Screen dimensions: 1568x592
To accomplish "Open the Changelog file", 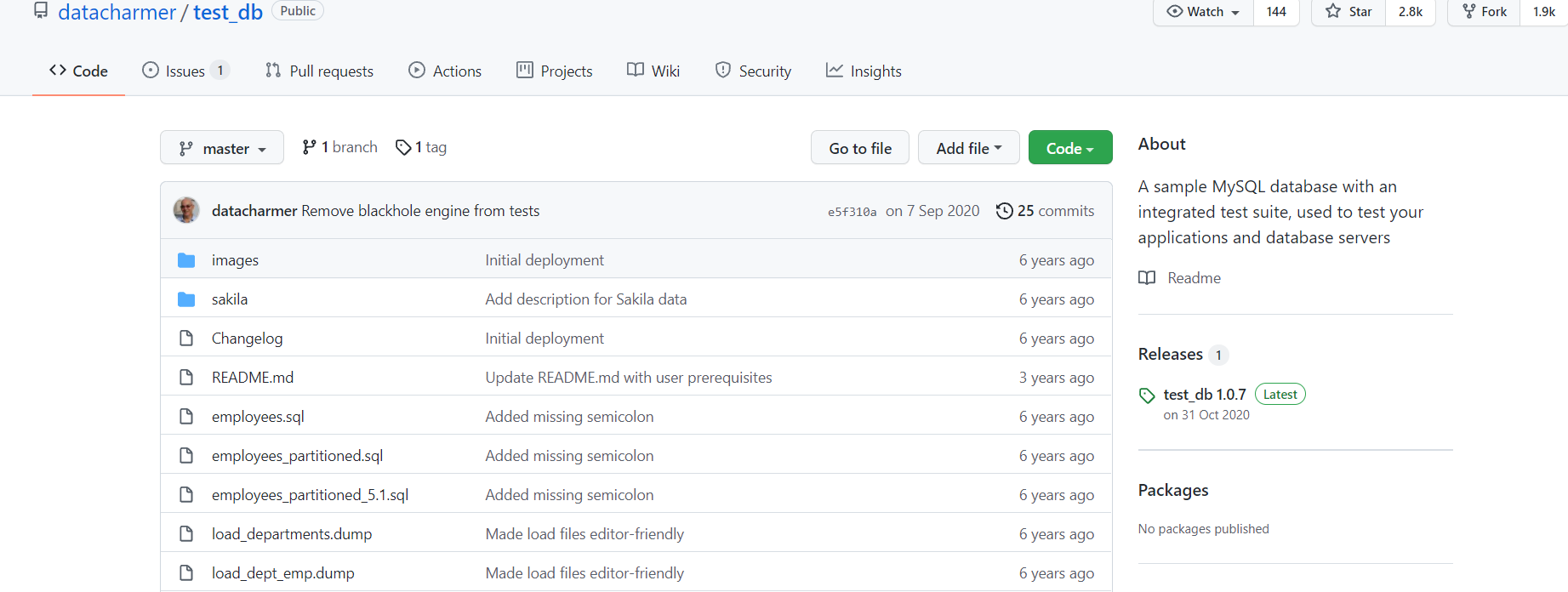I will (x=247, y=339).
